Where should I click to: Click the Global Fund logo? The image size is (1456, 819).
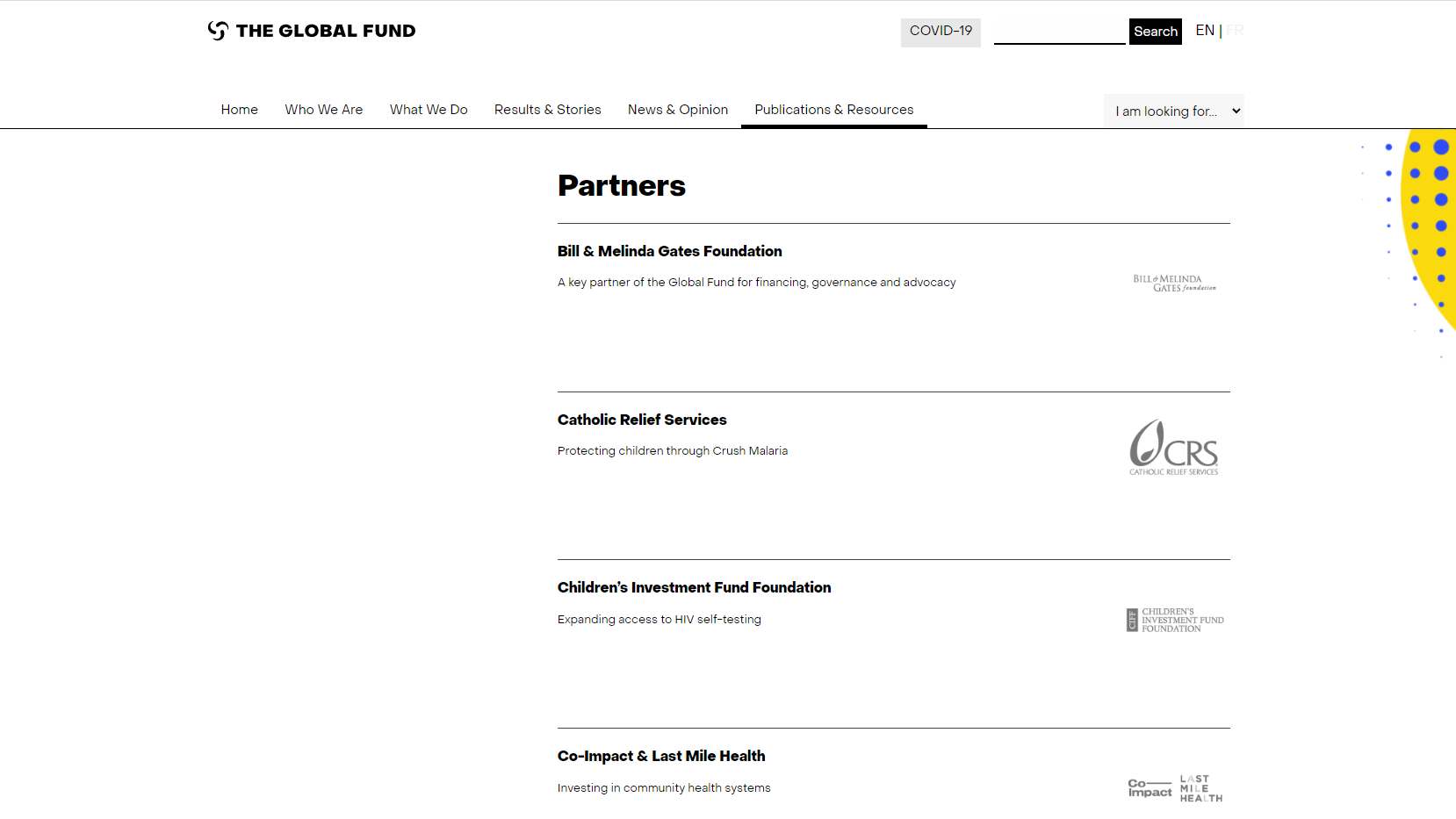[312, 31]
